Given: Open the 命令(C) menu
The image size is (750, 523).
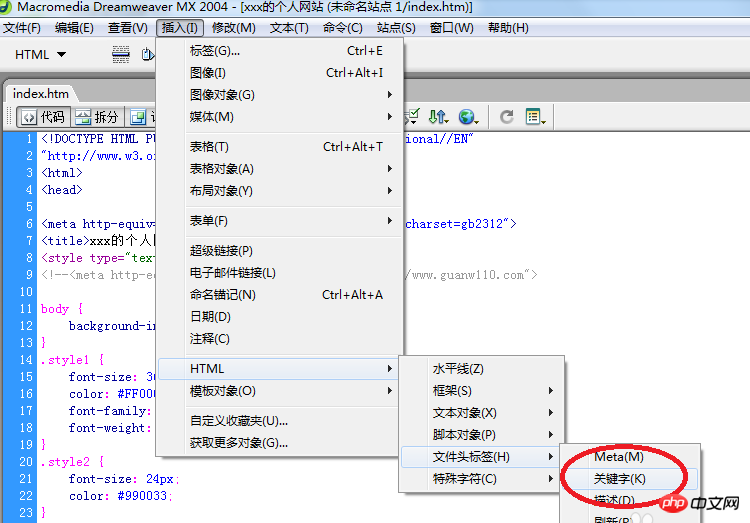Looking at the screenshot, I should click(342, 28).
